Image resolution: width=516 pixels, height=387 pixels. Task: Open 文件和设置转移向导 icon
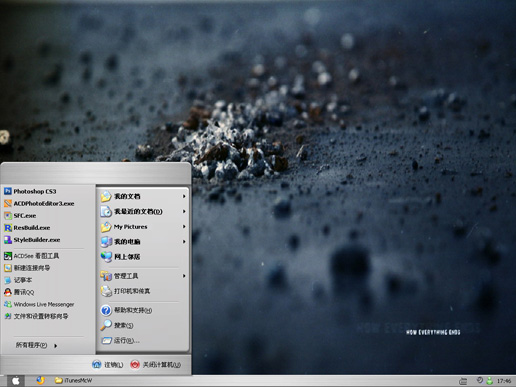pyautogui.click(x=8, y=316)
